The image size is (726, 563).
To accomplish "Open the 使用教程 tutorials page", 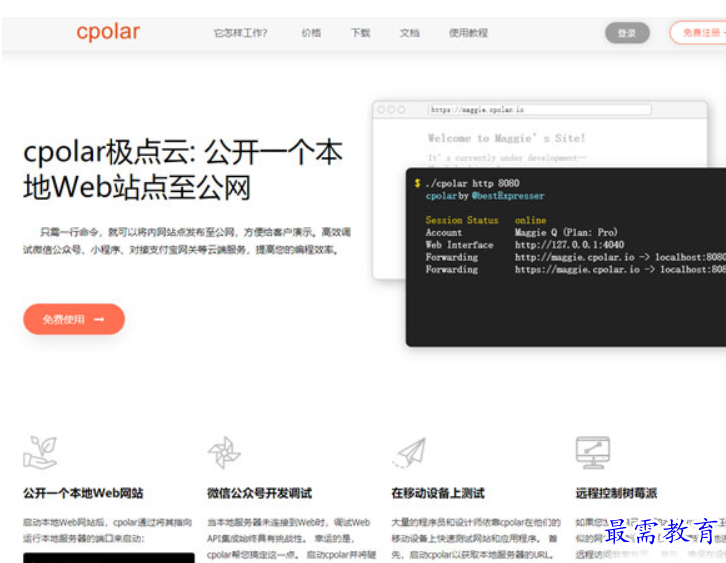I will click(468, 33).
